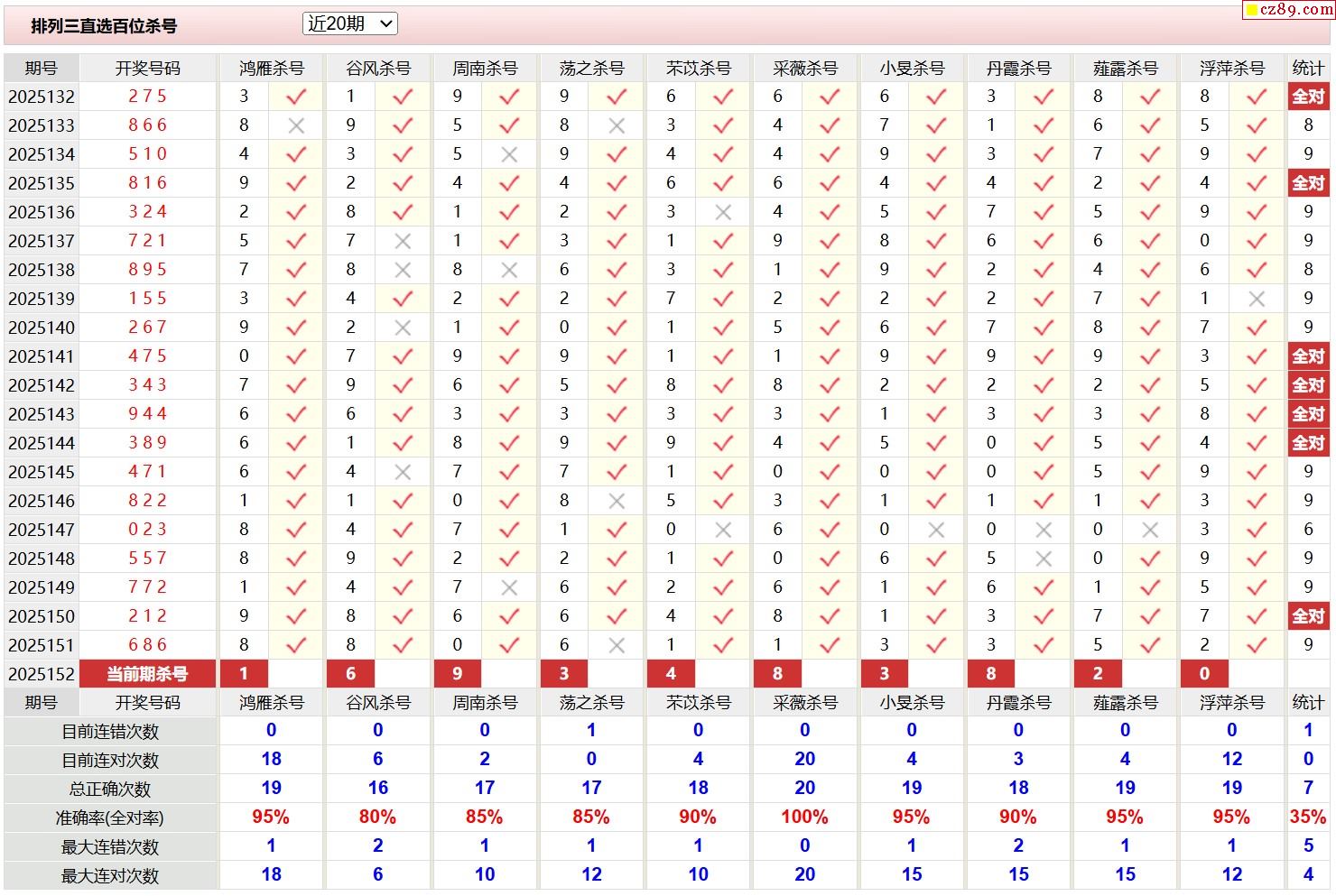Click the check mark for 浮萍杀号 in row 2025141
This screenshot has width=1336, height=896.
[1257, 356]
